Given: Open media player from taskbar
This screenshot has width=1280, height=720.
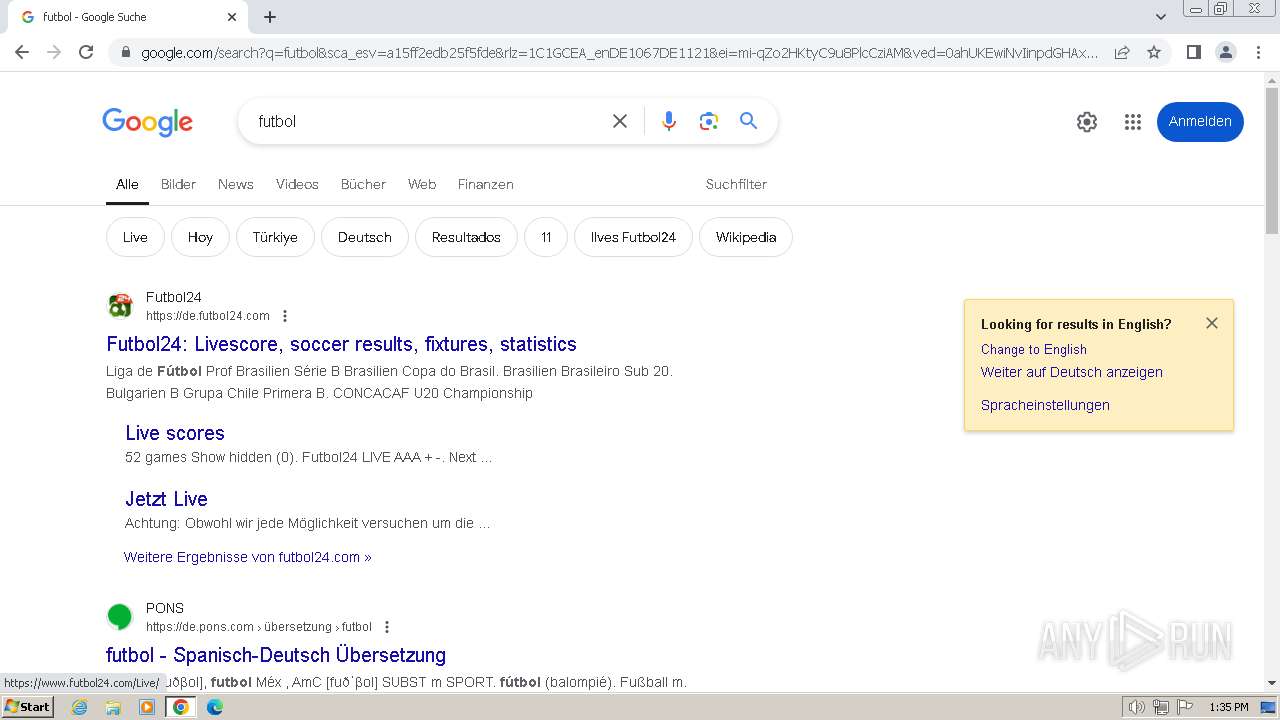Looking at the screenshot, I should (147, 707).
